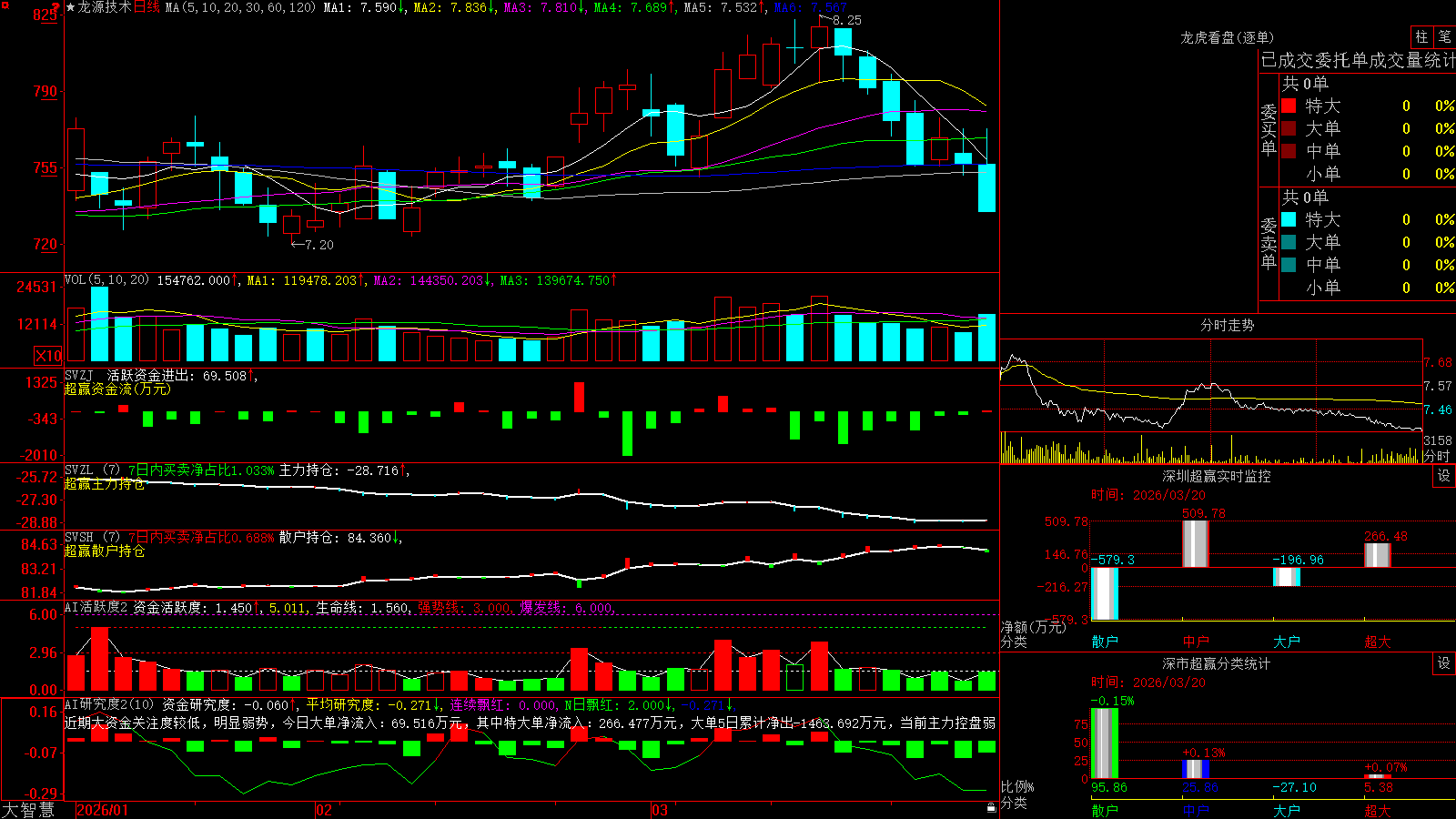Click the MA(5,10,20,30,60,120) indicator label
Screen dimensions: 1456x819
click(x=240, y=7)
